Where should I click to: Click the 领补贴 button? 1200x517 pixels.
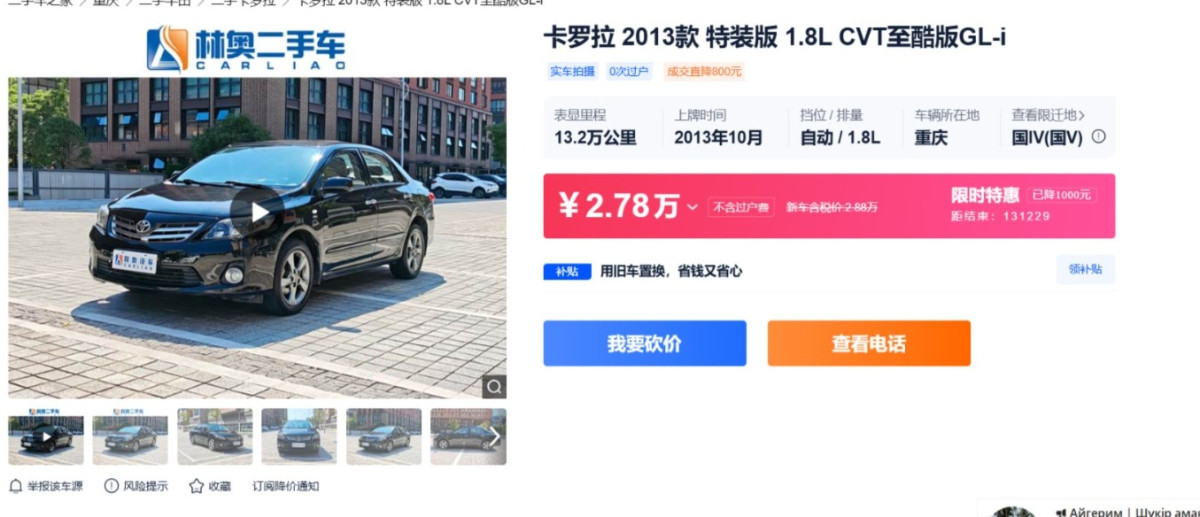[x=1085, y=269]
